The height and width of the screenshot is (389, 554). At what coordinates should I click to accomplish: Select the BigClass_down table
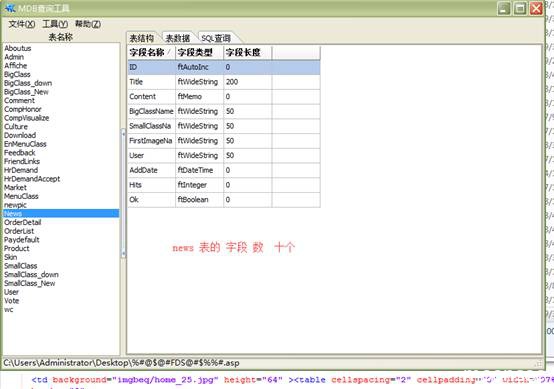tap(28, 83)
